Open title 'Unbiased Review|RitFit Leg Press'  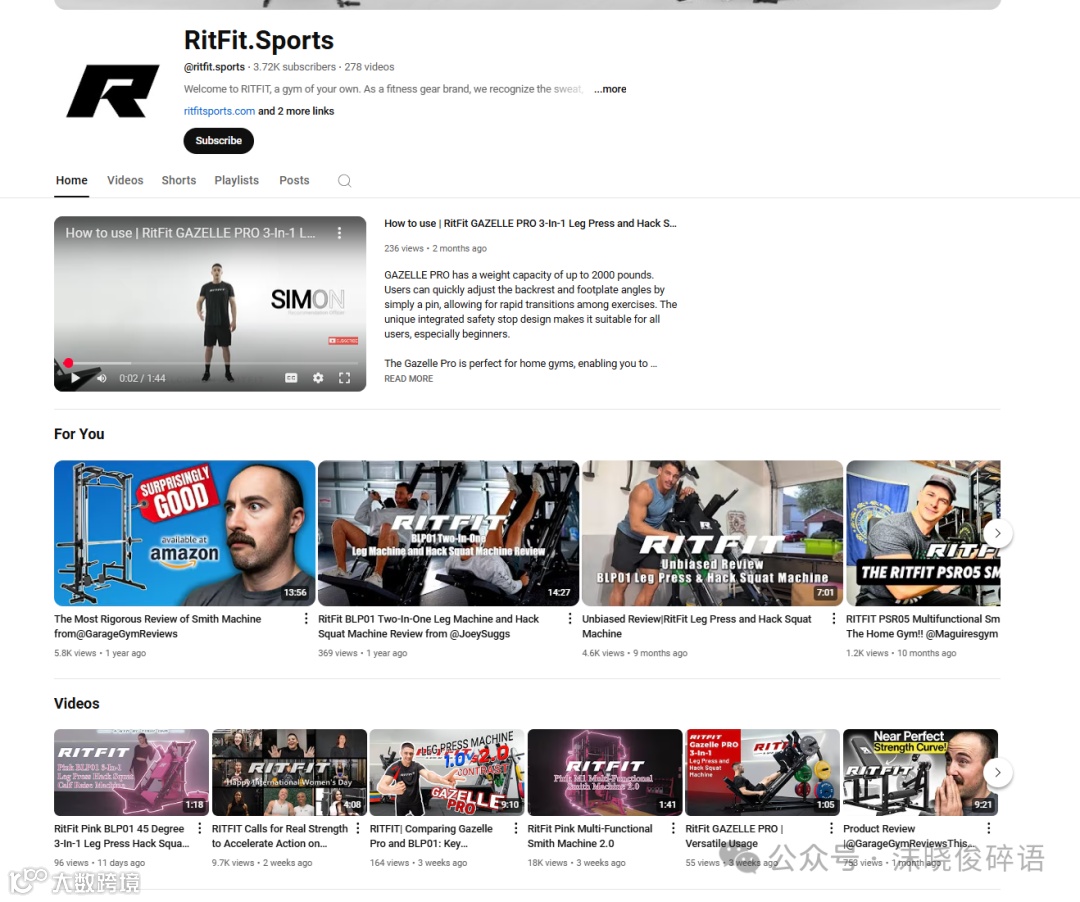(696, 626)
